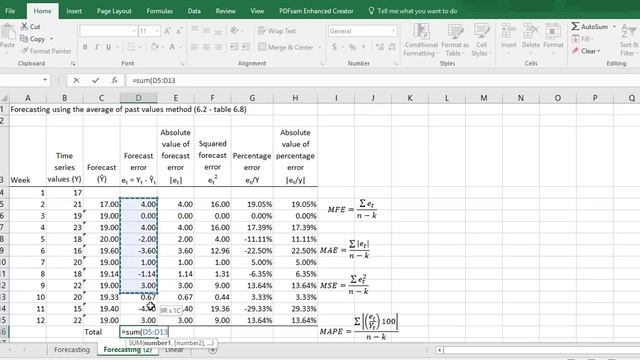This screenshot has width=640, height=360.
Task: Click the Format cells button
Action: pos(553,37)
